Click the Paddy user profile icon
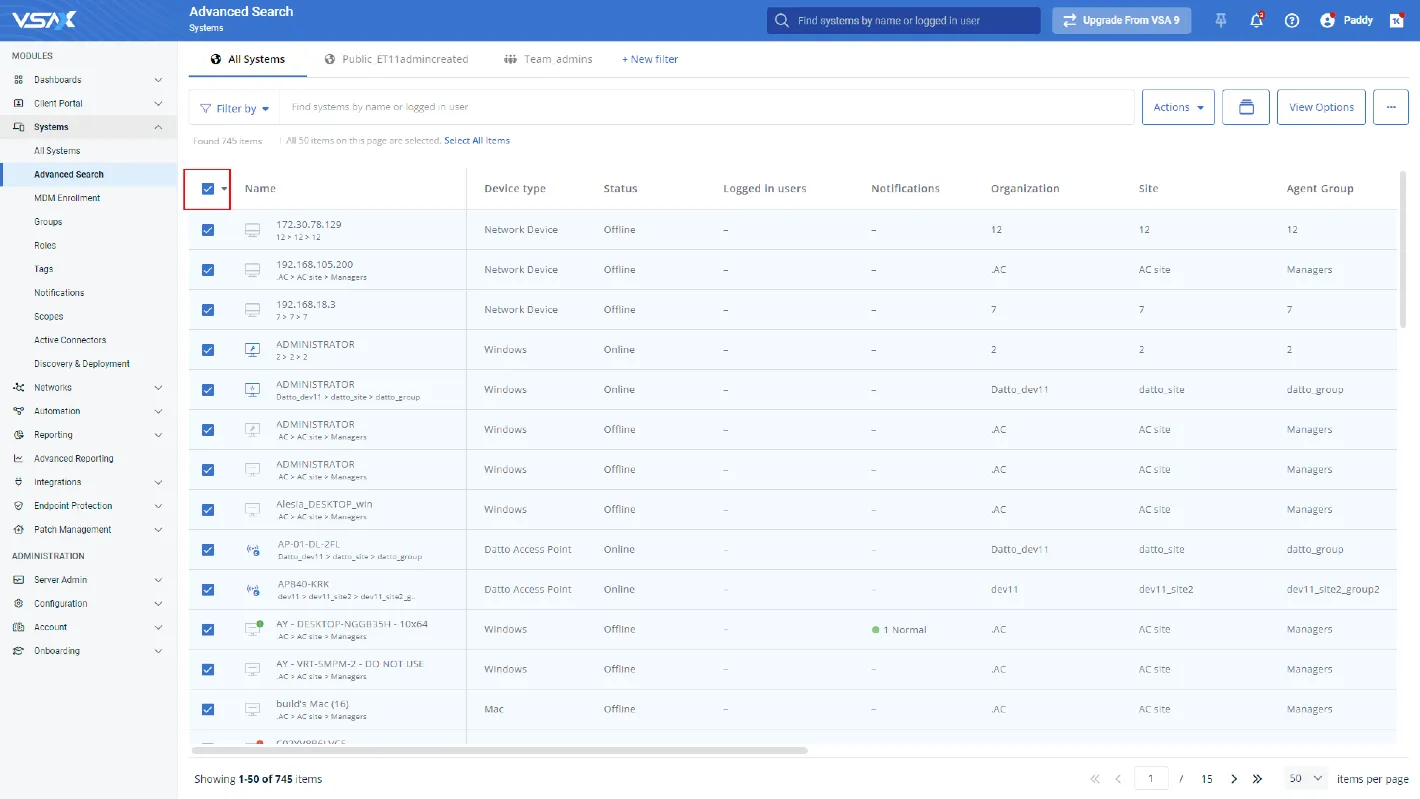 point(1328,21)
